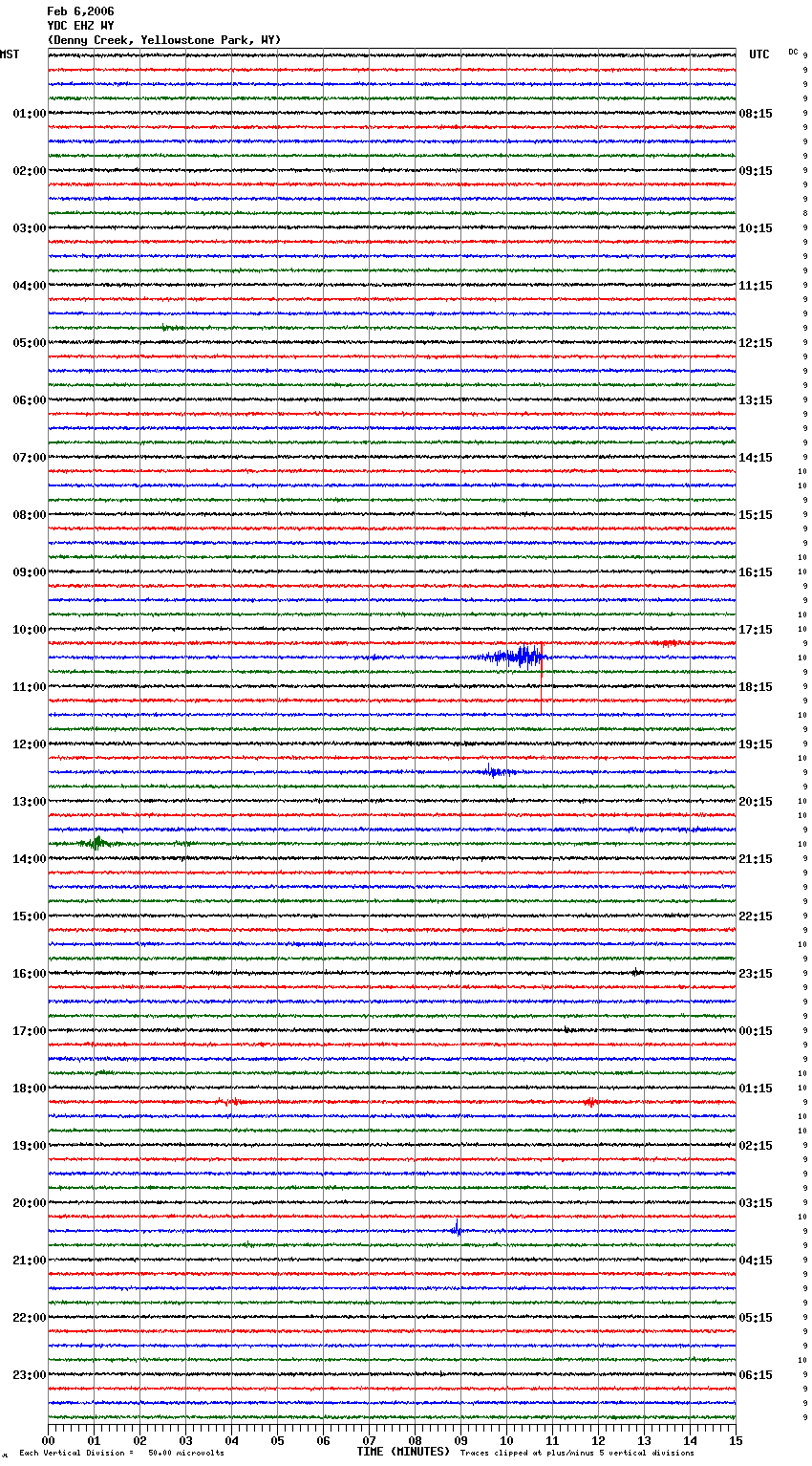812x1466 pixels.
Task: Select the '13:00' MST time label
Action: (x=29, y=802)
